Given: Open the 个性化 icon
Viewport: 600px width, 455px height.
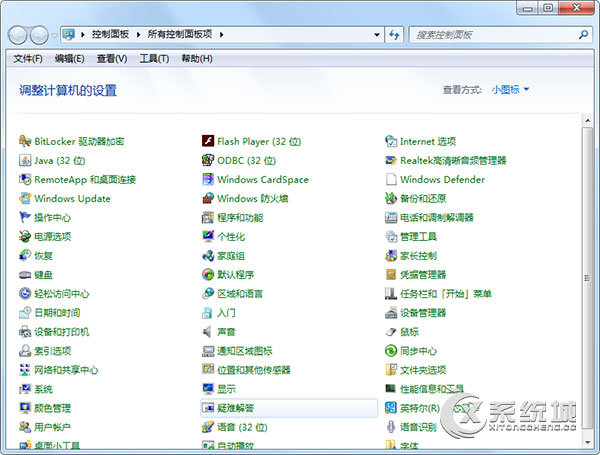Looking at the screenshot, I should coord(208,236).
